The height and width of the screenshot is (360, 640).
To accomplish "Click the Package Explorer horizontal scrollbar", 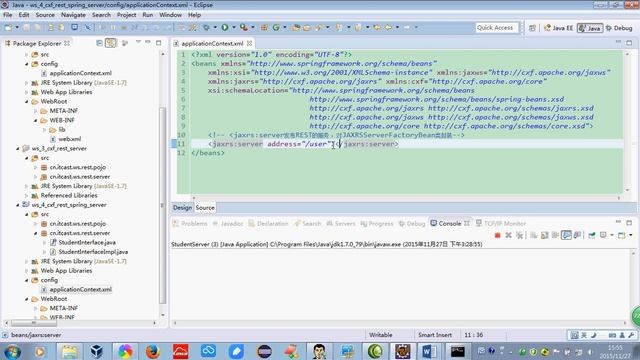I will pos(34,323).
